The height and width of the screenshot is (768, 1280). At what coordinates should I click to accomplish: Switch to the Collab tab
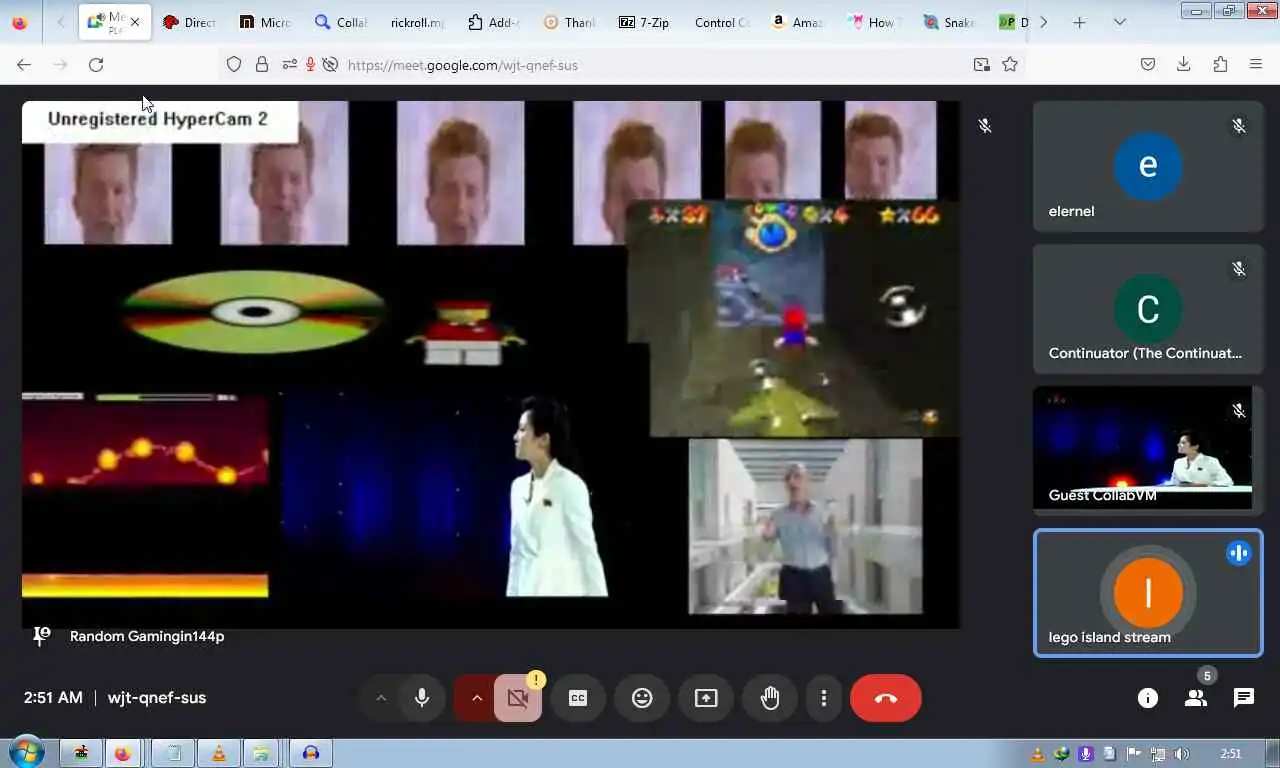341,22
